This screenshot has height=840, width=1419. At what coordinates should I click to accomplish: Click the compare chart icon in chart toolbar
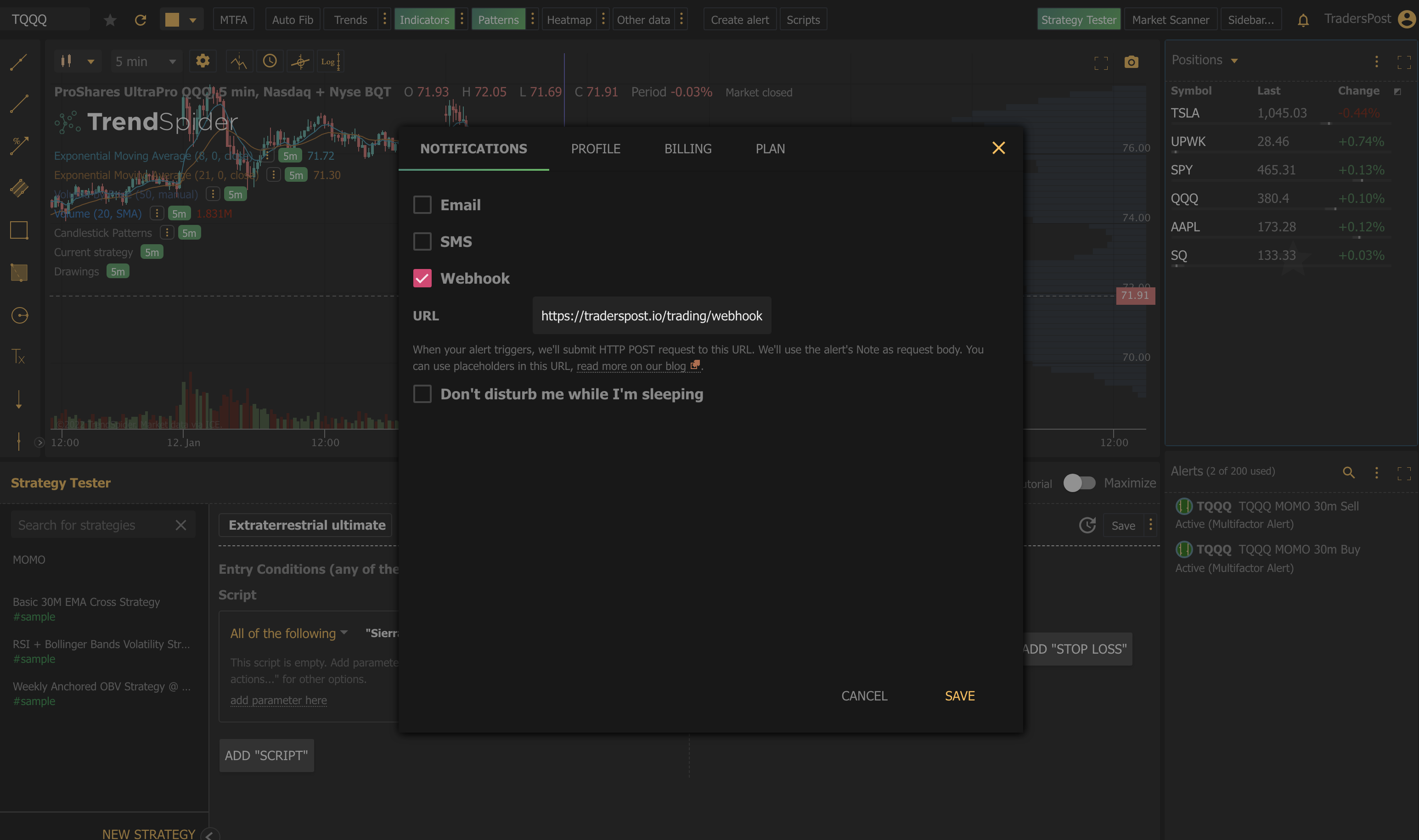(x=239, y=61)
